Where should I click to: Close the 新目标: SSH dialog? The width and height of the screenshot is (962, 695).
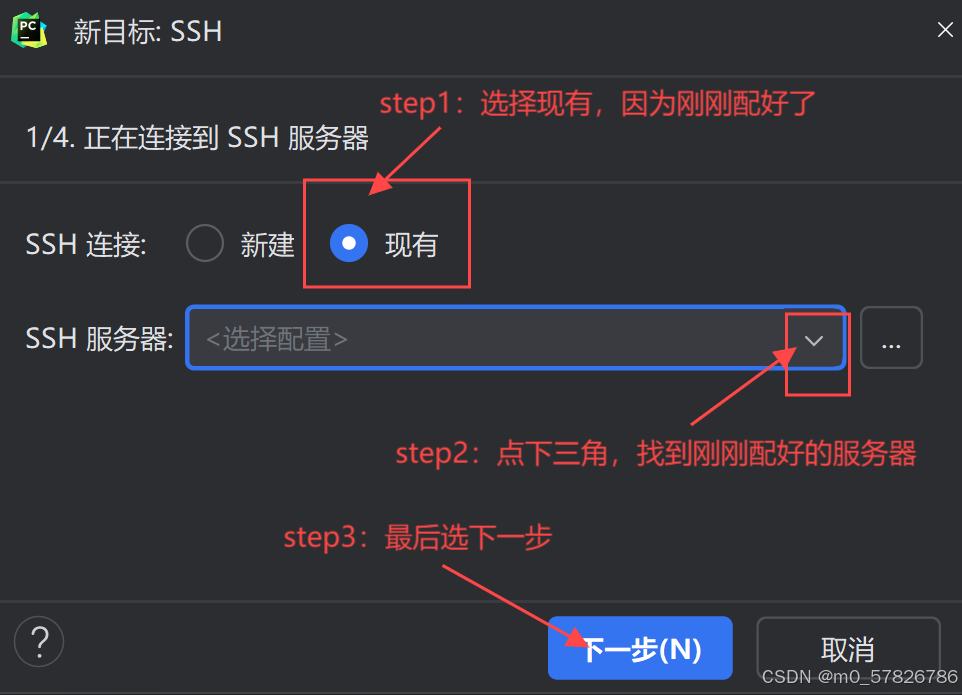coord(945,29)
